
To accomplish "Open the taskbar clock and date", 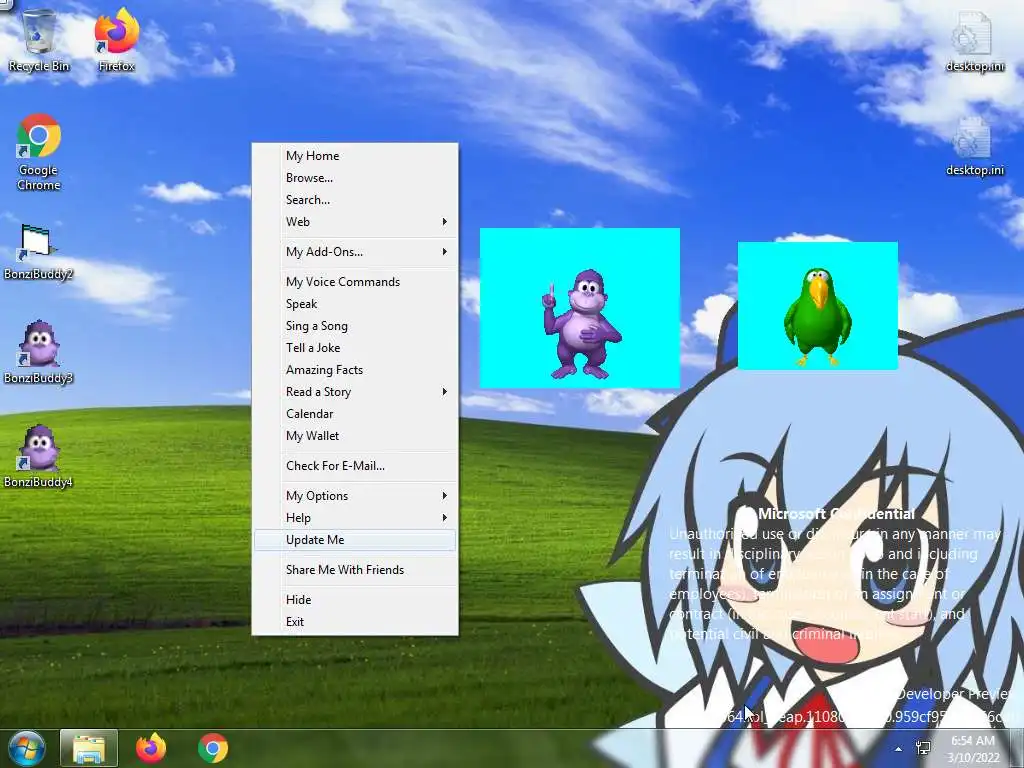I will pos(973,748).
